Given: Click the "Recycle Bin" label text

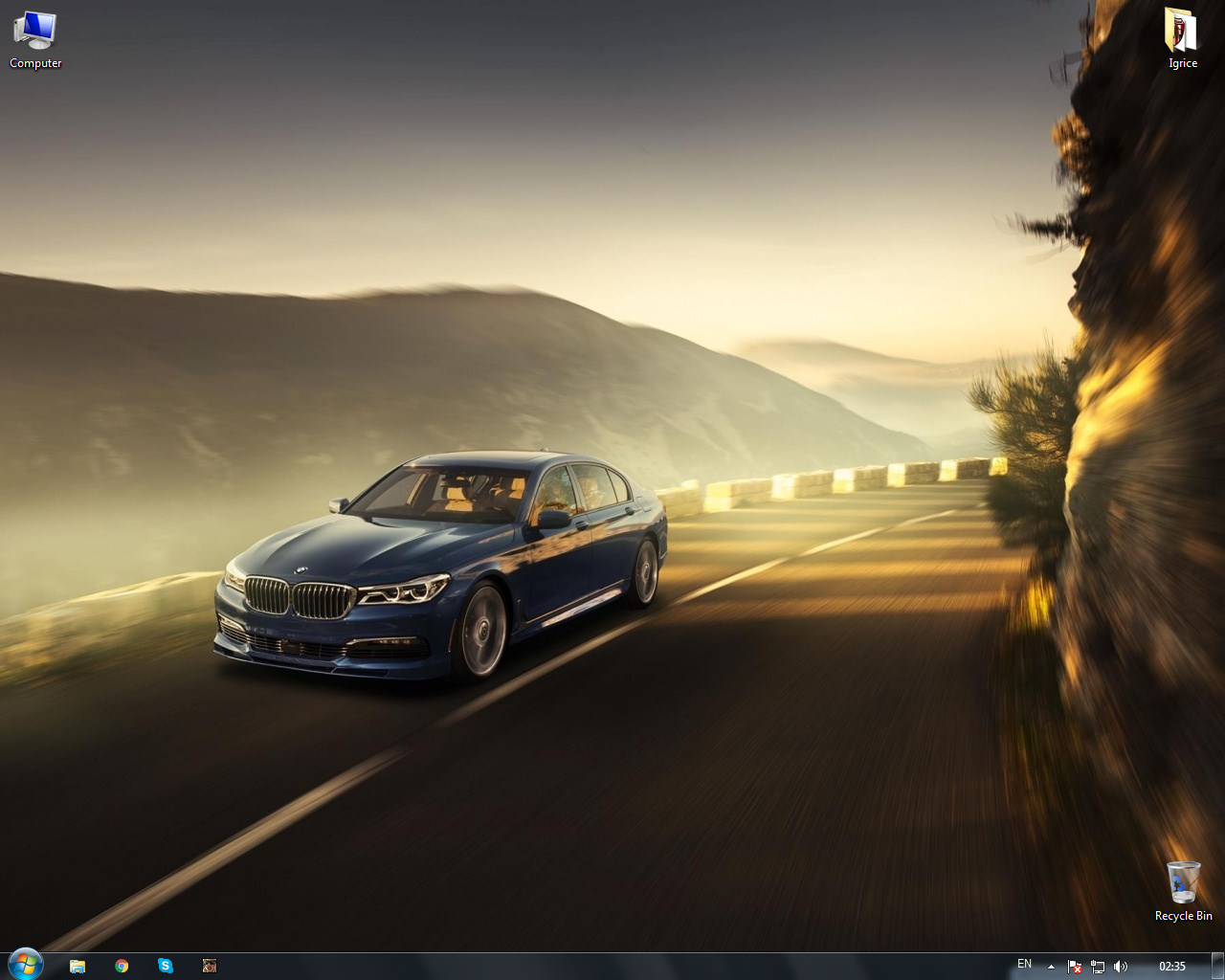Looking at the screenshot, I should pos(1183,916).
